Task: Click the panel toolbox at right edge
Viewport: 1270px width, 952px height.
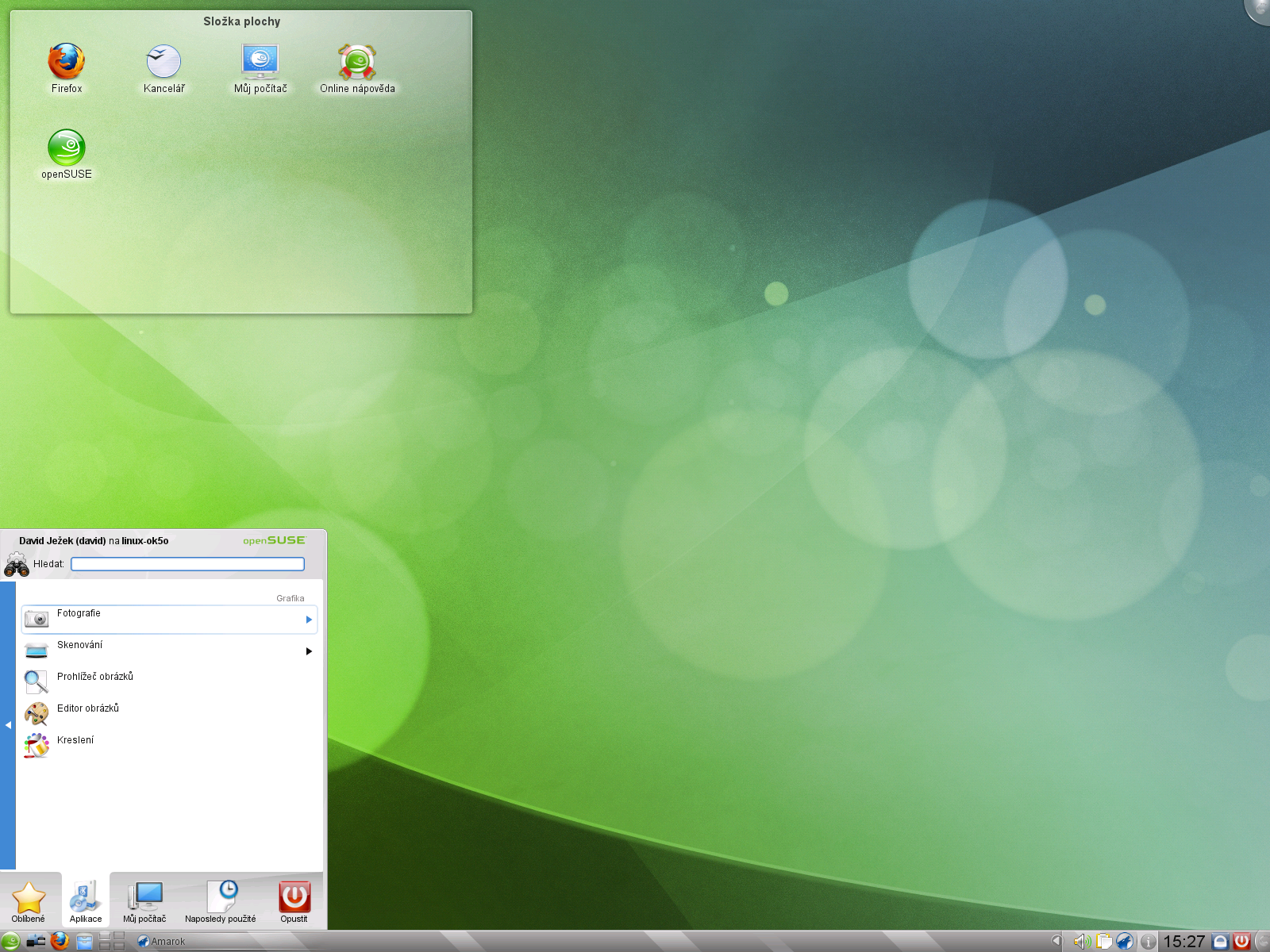Action: (1263, 942)
